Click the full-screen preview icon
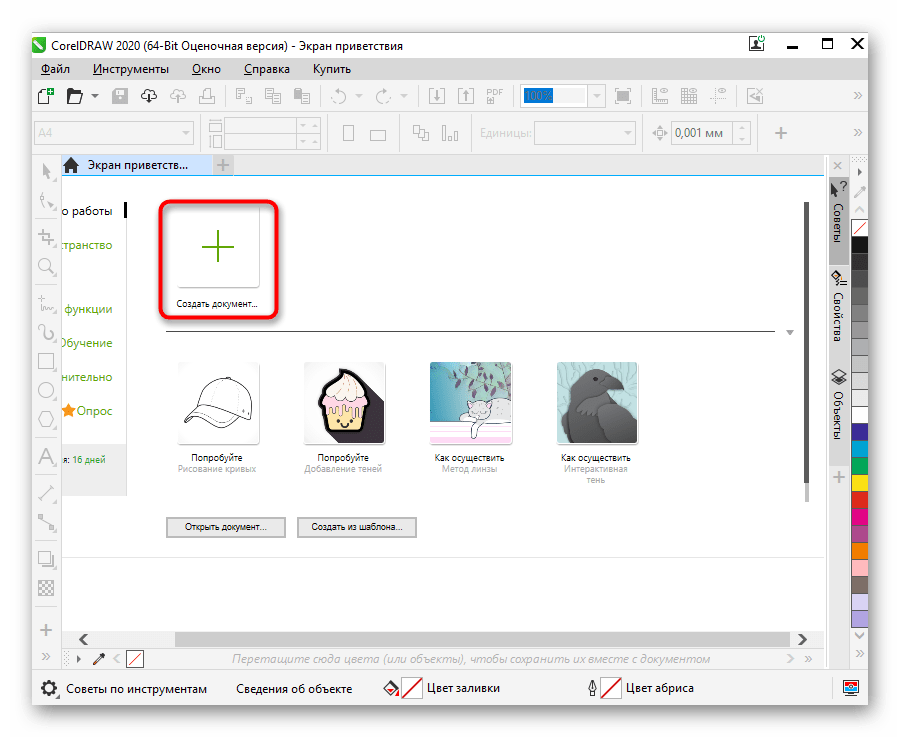The width and height of the screenshot is (900, 737). (x=623, y=96)
